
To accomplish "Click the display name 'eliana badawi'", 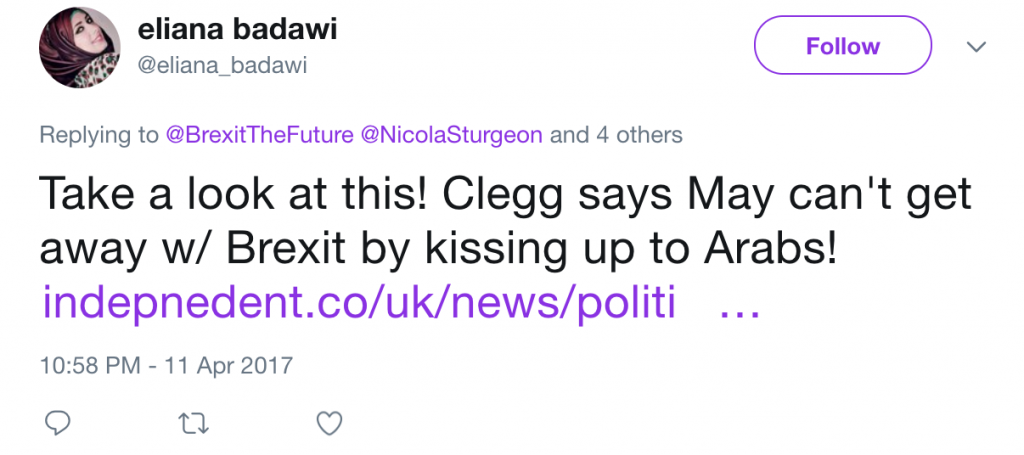I will [x=237, y=29].
